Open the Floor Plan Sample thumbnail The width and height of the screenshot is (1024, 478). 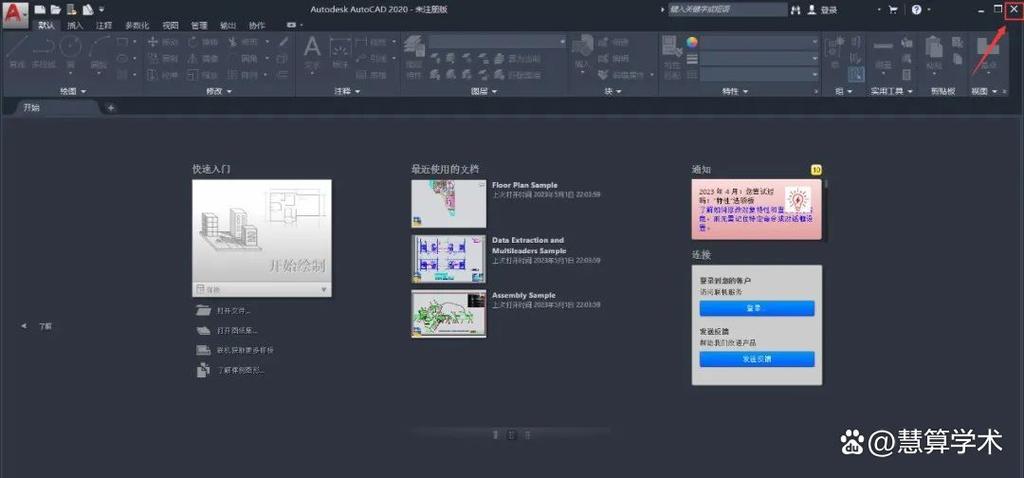coord(448,204)
